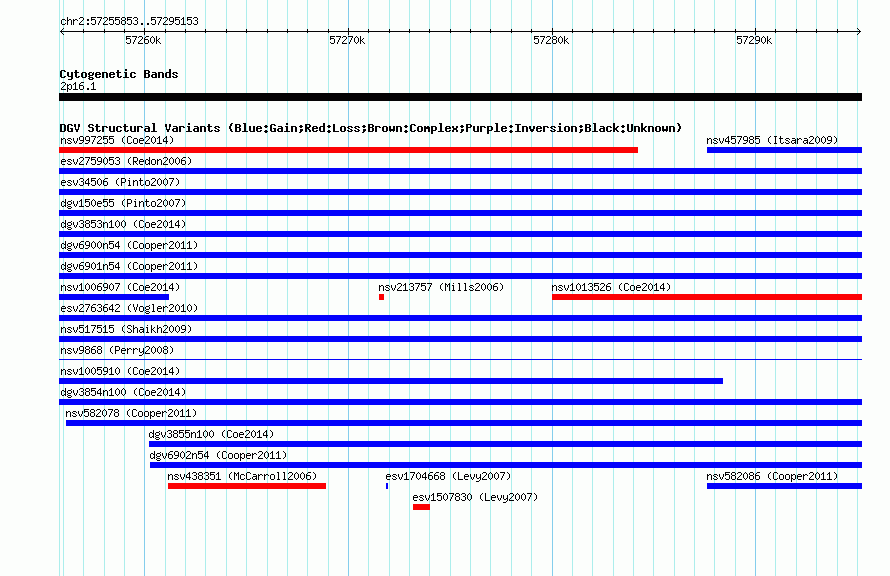Open nsv1013526 (Coe2014) variant label
Viewport: 890px width, 576px height.
pyautogui.click(x=611, y=287)
